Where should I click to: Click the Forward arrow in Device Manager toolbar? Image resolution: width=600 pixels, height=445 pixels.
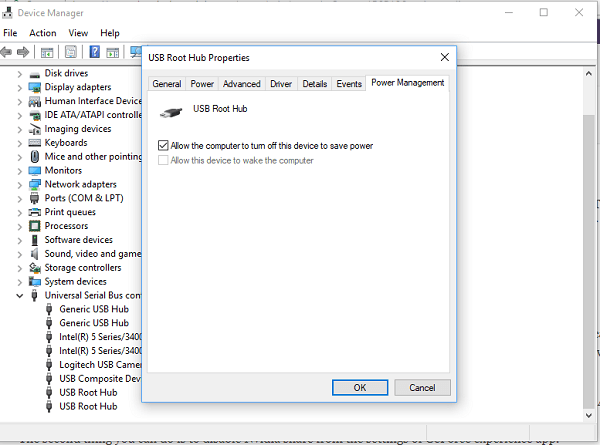click(23, 52)
